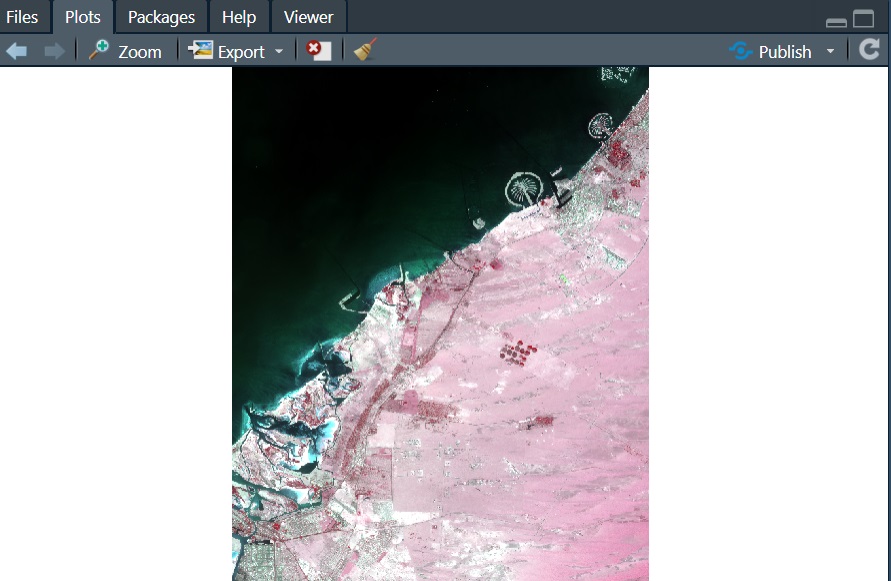Switch to the Files tab
This screenshot has width=891, height=581.
22,17
